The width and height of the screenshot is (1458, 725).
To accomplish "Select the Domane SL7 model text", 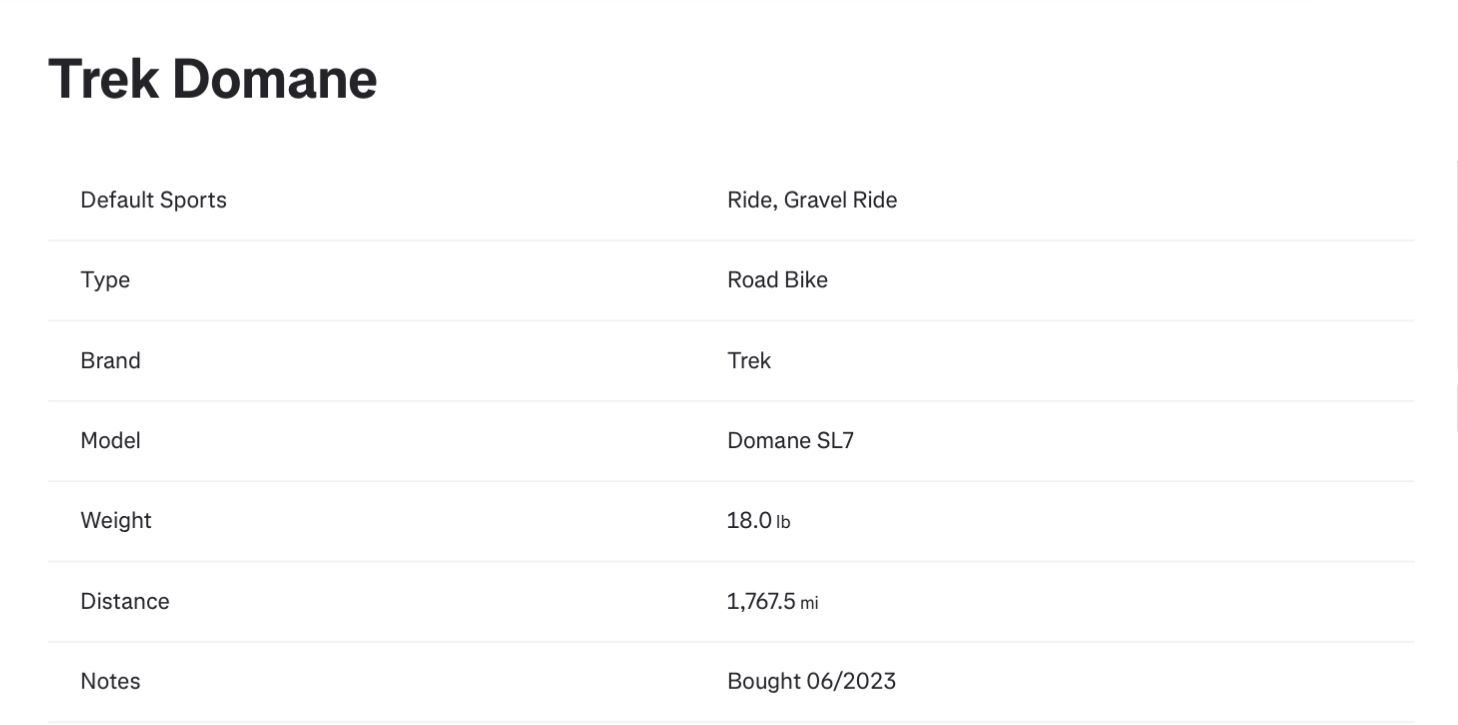I will pyautogui.click(x=790, y=440).
